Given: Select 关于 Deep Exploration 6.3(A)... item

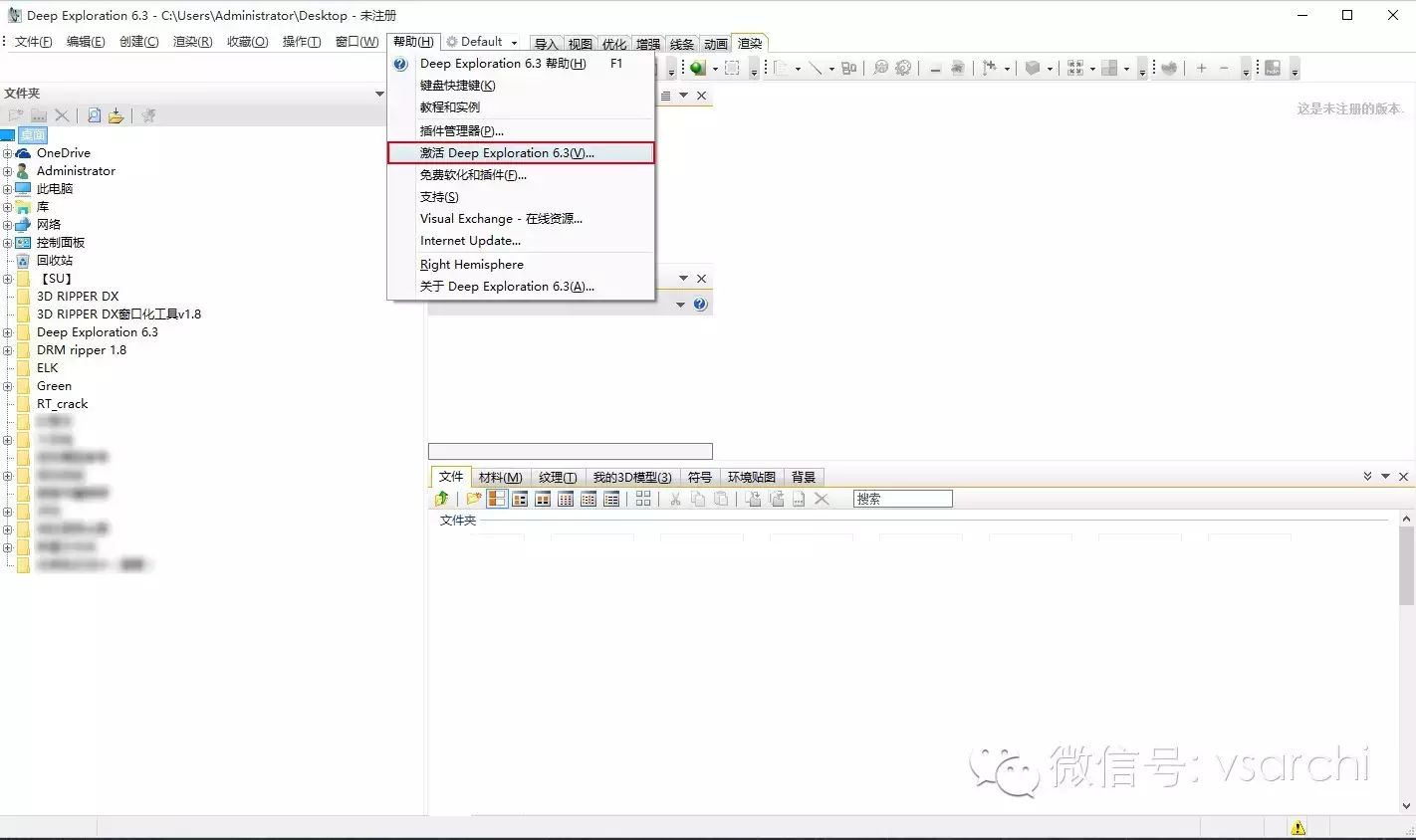Looking at the screenshot, I should coord(521,287).
